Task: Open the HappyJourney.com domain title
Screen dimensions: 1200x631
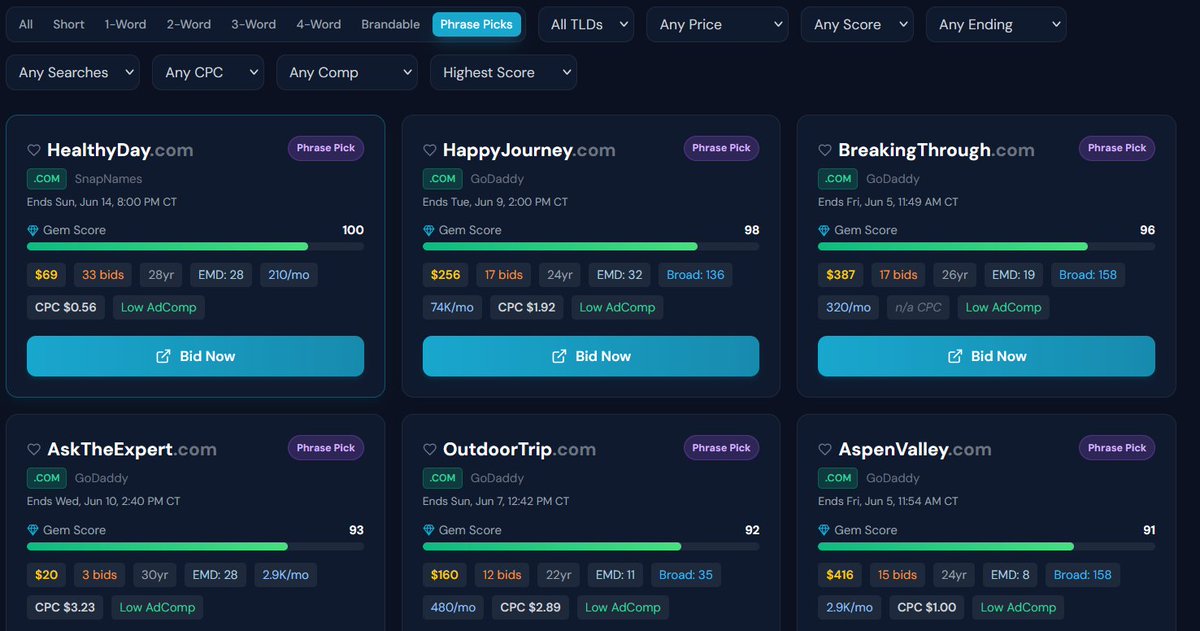Action: 529,150
